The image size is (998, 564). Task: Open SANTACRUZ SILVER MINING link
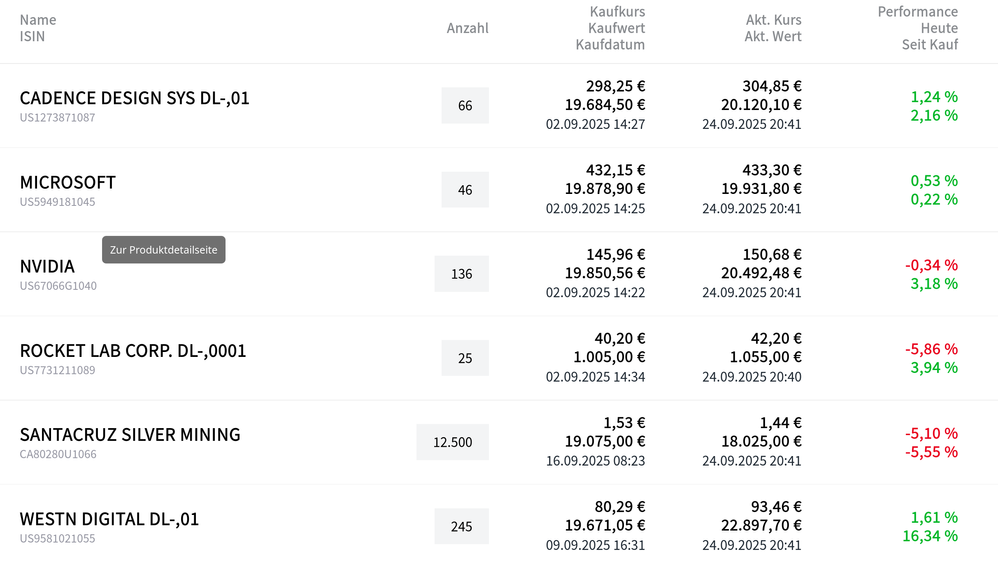pos(130,435)
